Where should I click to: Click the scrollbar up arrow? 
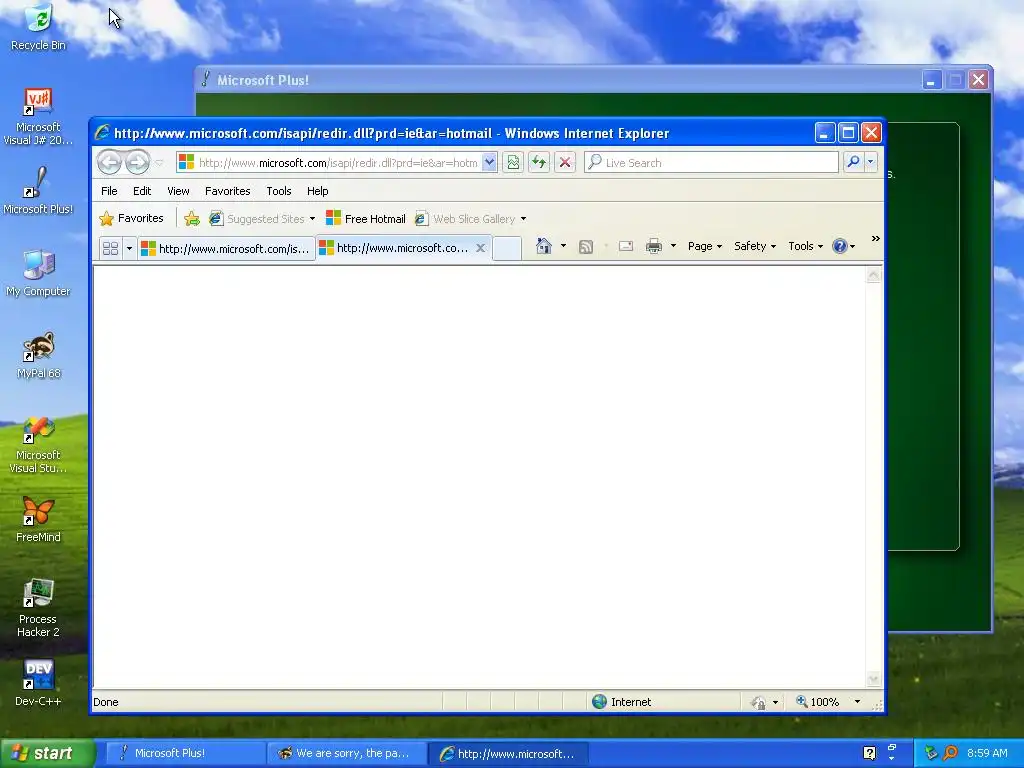pos(874,275)
